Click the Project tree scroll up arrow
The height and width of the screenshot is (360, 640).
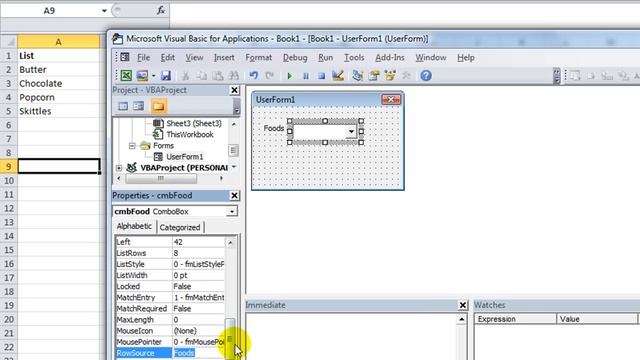tap(233, 124)
